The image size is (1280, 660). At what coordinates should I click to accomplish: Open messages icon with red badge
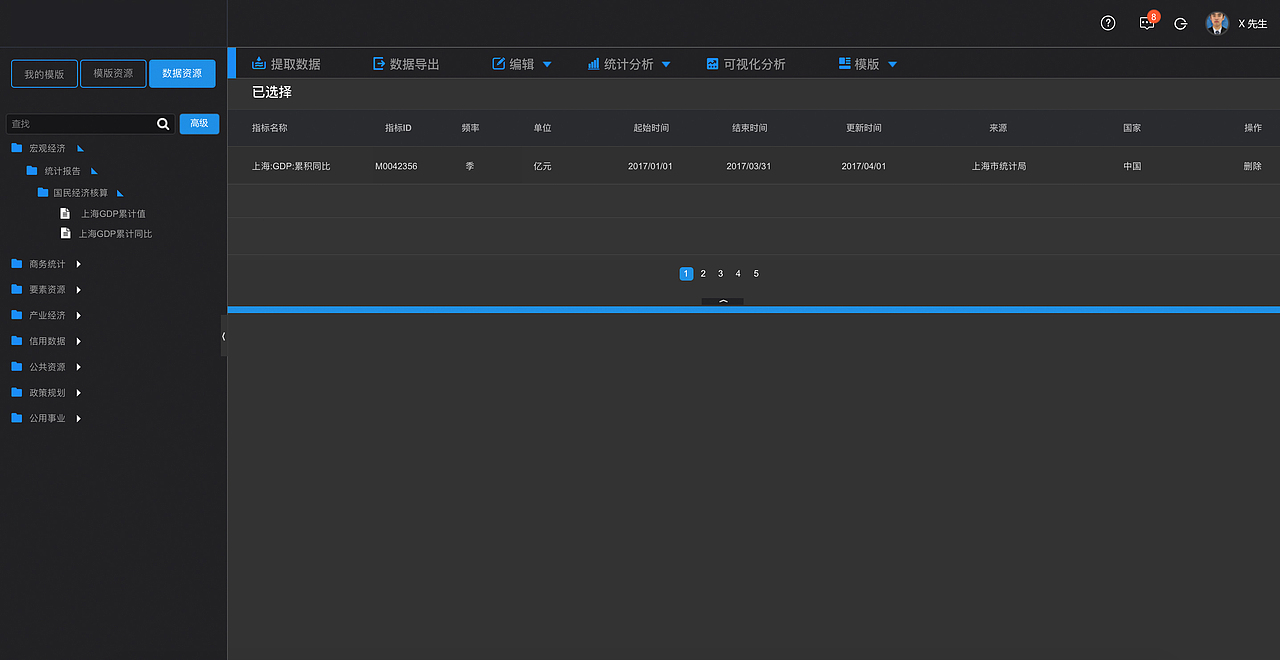[x=1148, y=22]
